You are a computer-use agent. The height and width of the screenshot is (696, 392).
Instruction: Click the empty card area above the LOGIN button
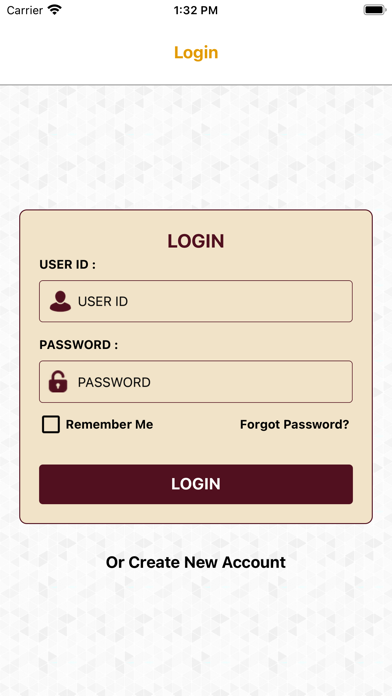point(196,449)
